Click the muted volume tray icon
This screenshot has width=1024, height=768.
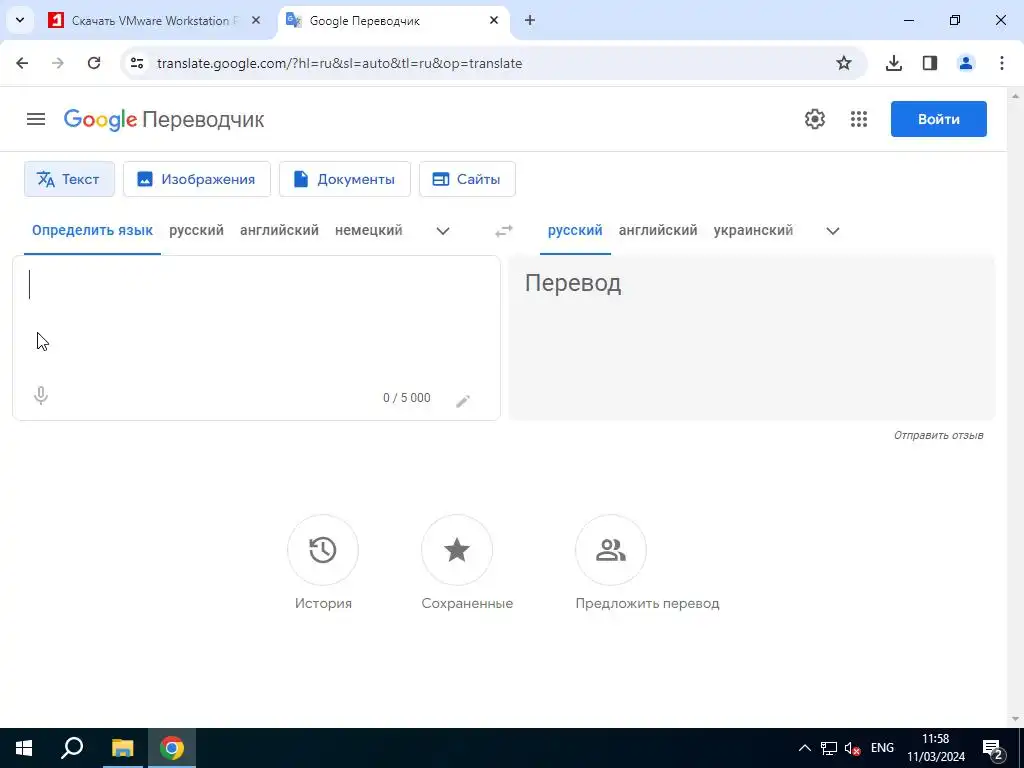coord(852,748)
